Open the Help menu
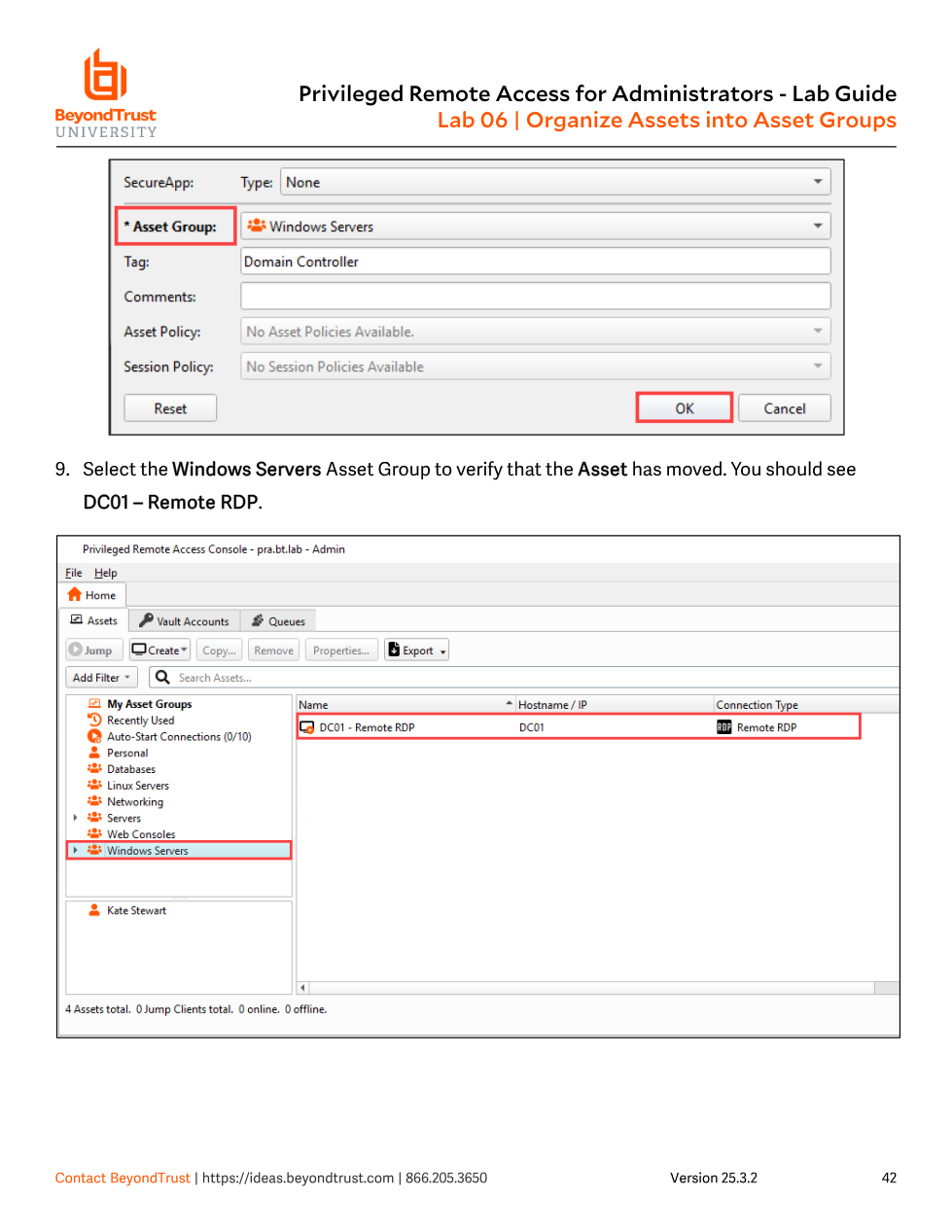The image size is (952, 1232). pyautogui.click(x=105, y=573)
